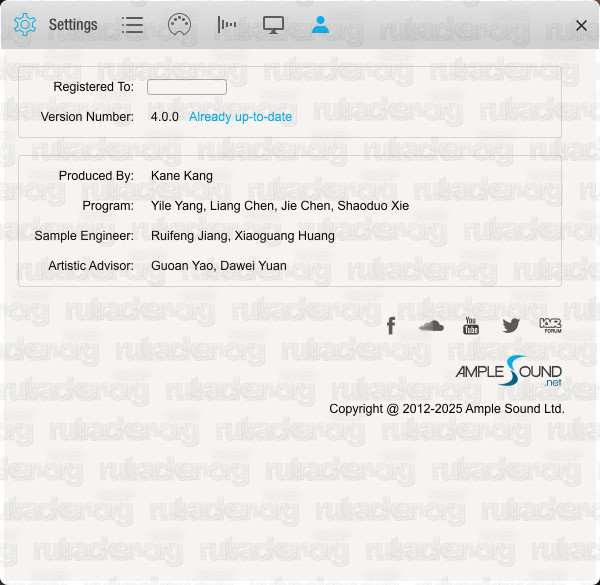
Task: Open the KVR Forum icon
Action: [551, 326]
